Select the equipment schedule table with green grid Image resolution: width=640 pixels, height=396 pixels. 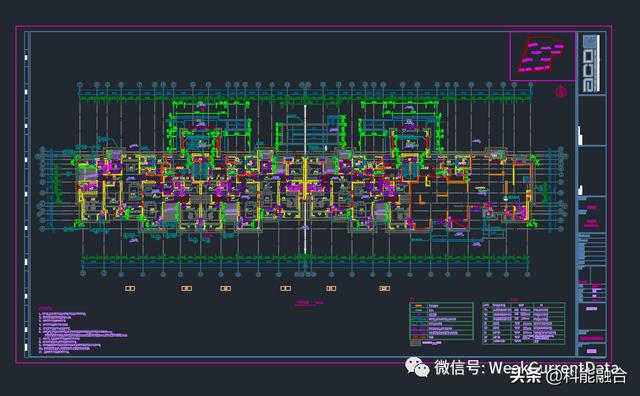click(524, 323)
